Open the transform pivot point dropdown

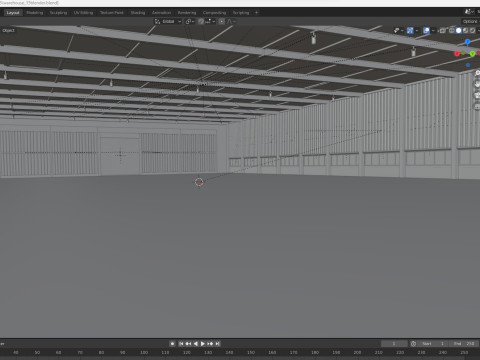[x=190, y=21]
